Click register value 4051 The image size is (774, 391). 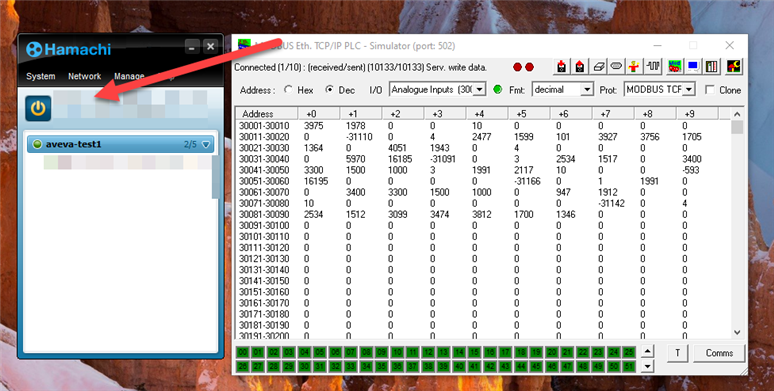tap(397, 148)
